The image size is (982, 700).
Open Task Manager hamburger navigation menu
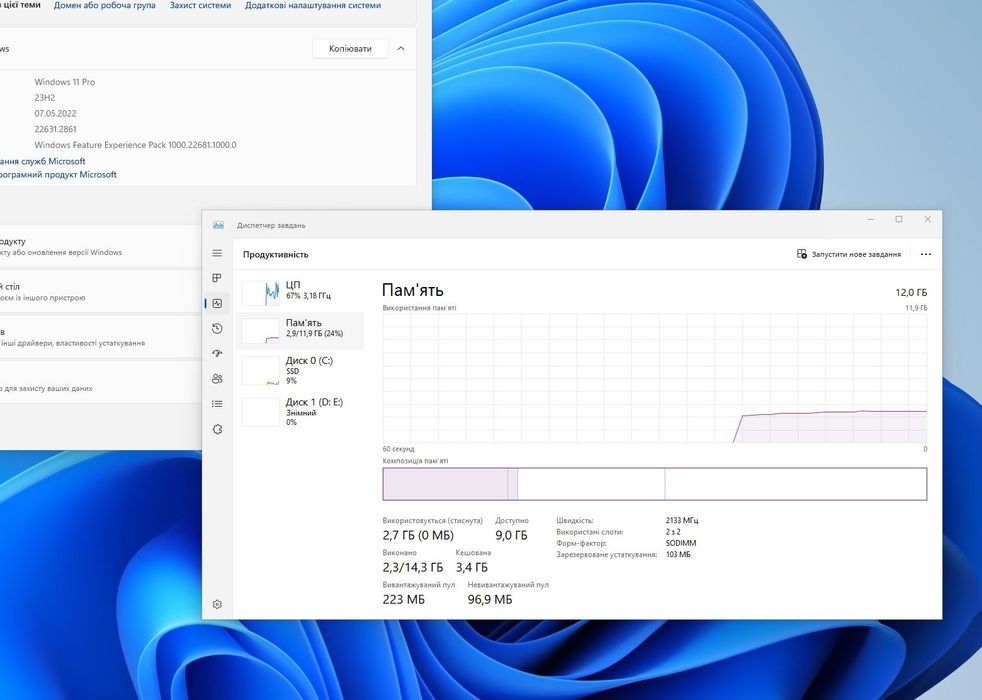coord(217,253)
